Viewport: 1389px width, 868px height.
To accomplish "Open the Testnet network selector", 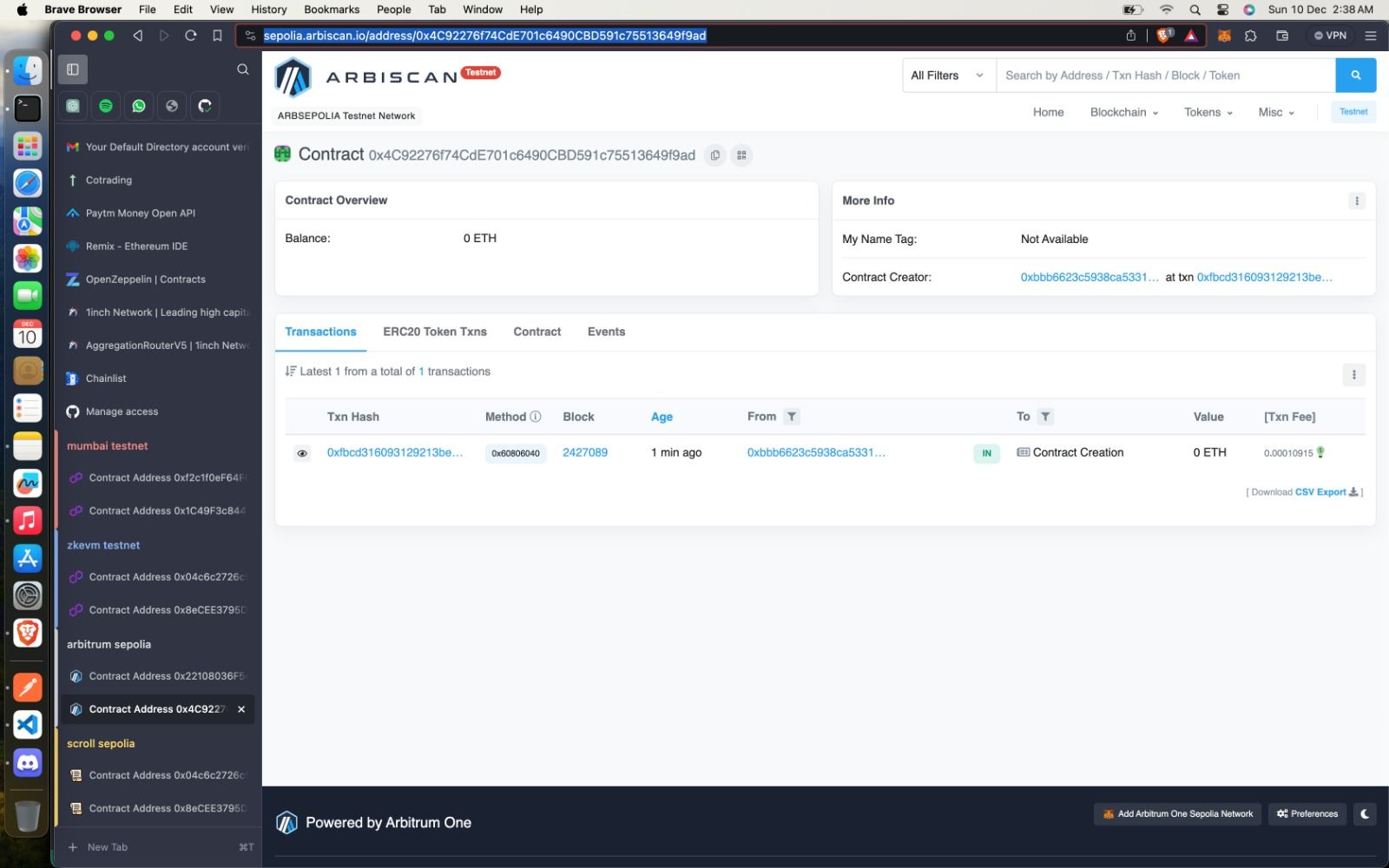I will [x=1353, y=112].
